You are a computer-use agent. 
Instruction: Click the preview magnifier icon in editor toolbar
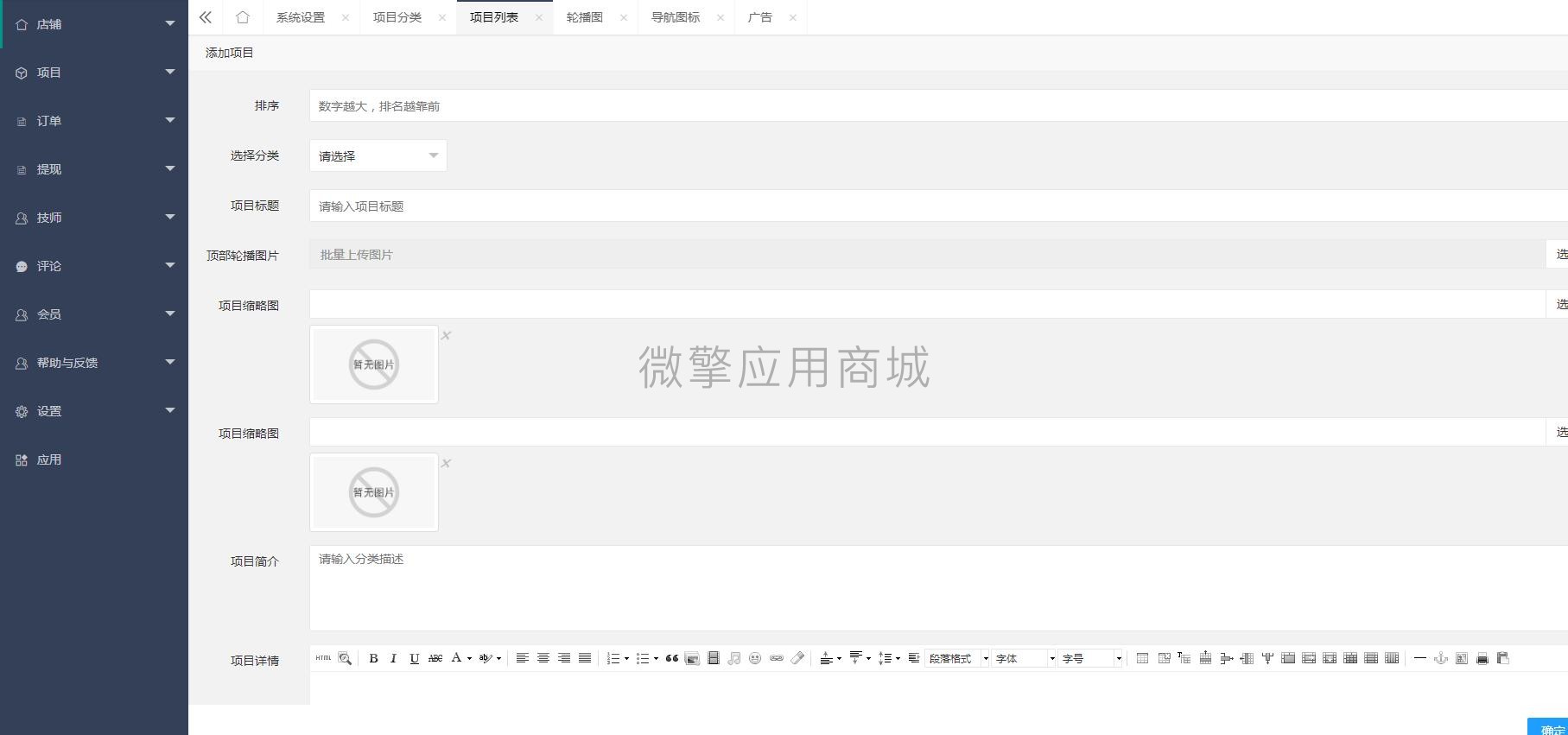(x=345, y=658)
